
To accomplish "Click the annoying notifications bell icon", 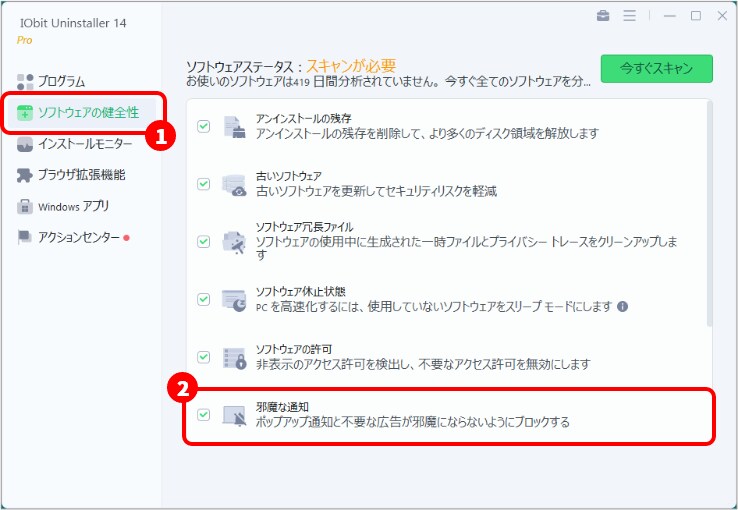I will point(234,415).
